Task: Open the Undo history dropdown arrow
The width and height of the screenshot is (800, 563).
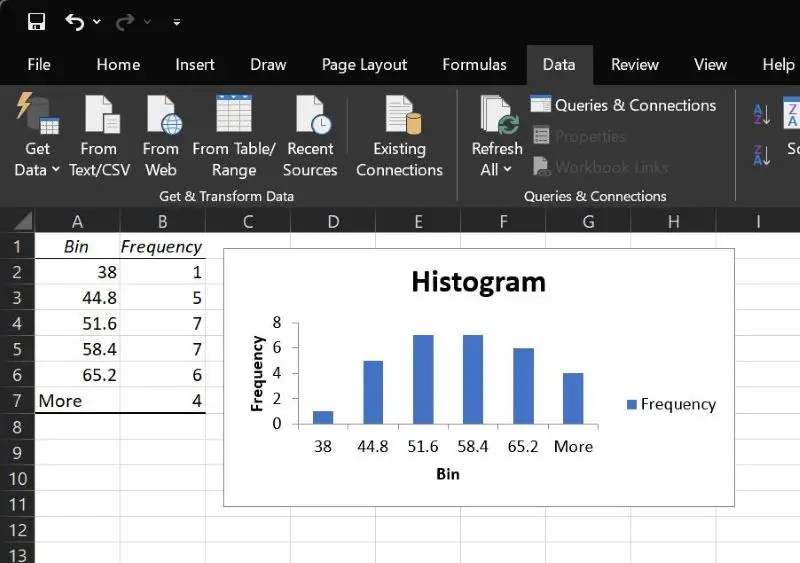Action: [x=97, y=21]
